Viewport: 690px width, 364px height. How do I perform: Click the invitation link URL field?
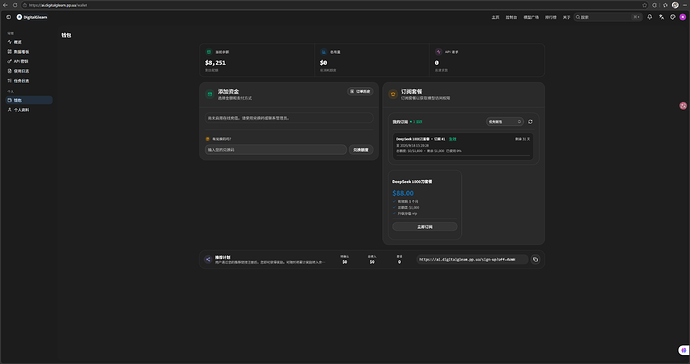coord(472,260)
